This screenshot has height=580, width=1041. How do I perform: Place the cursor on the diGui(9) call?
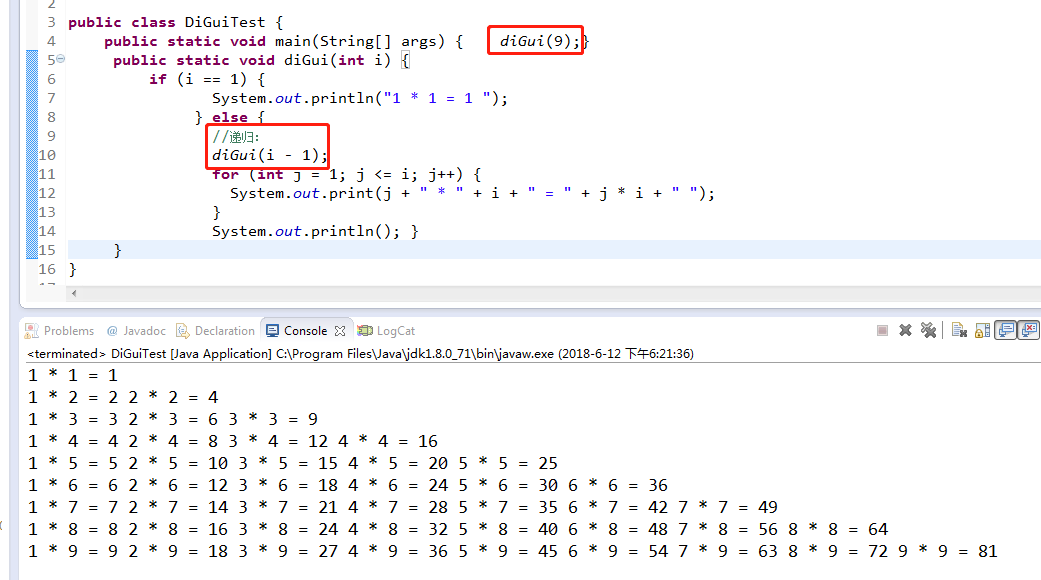click(x=540, y=41)
